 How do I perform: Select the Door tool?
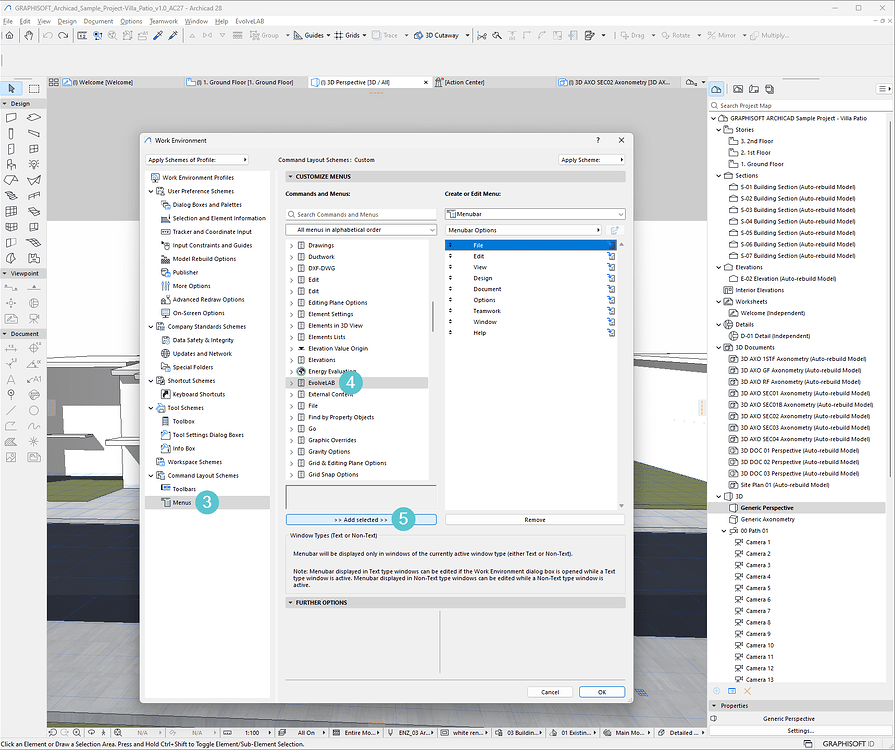(11, 148)
